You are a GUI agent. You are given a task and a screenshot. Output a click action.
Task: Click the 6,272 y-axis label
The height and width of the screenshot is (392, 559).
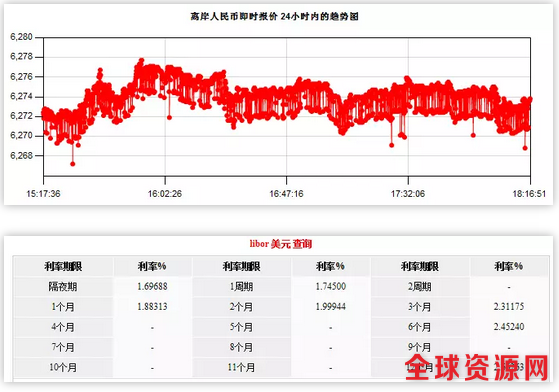click(x=21, y=116)
